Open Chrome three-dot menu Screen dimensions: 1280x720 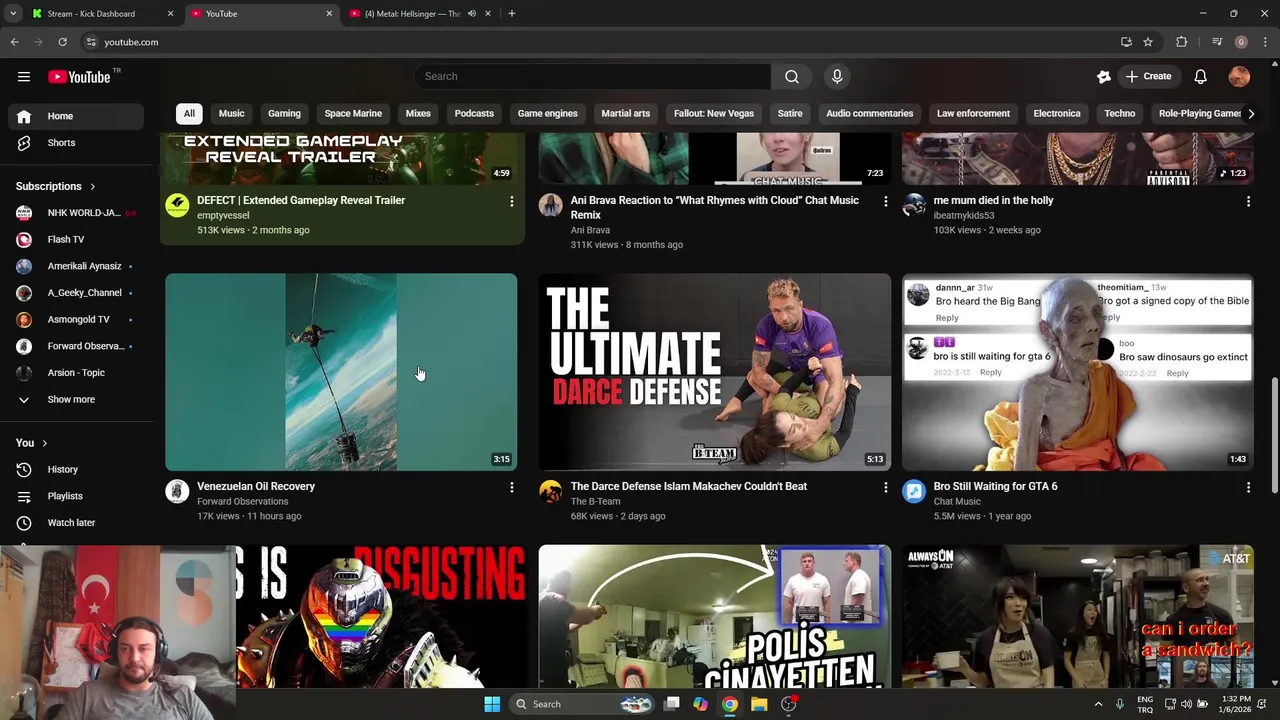pos(1265,42)
